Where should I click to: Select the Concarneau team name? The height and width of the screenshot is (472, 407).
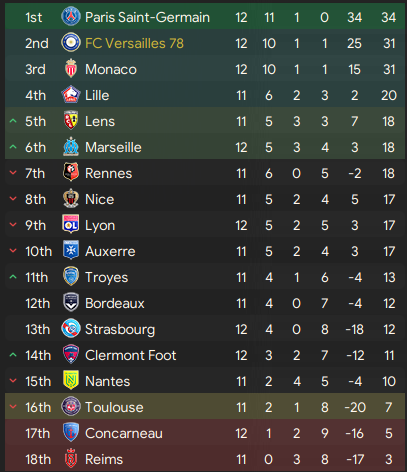124,433
